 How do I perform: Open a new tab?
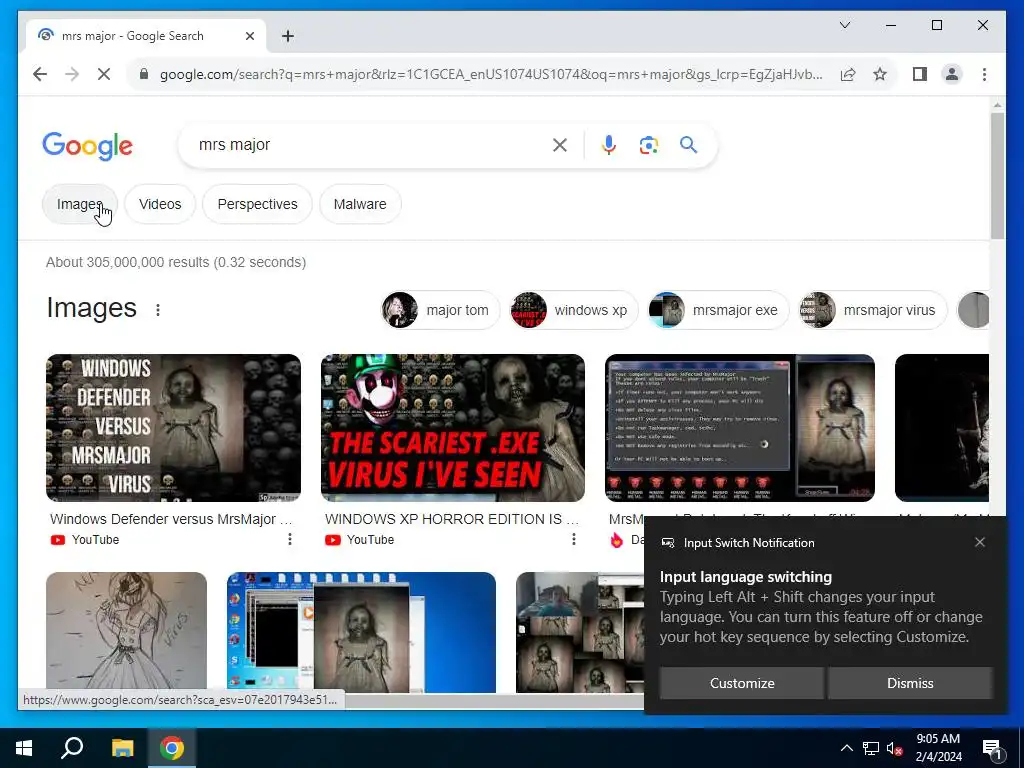288,36
